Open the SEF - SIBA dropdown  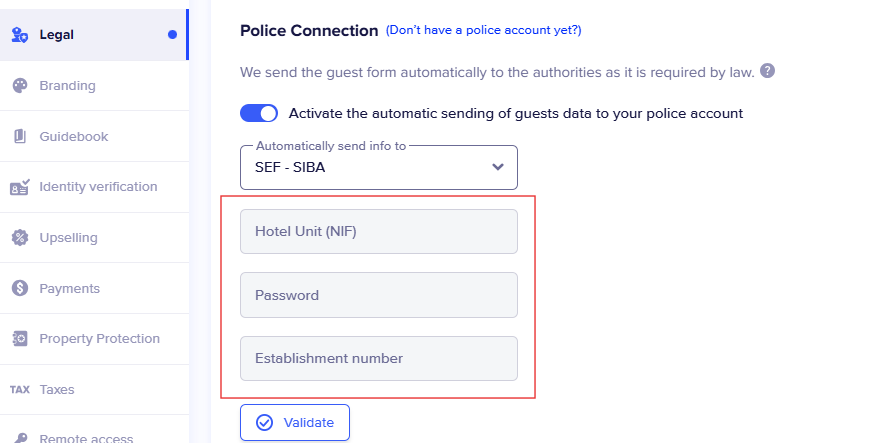click(379, 168)
